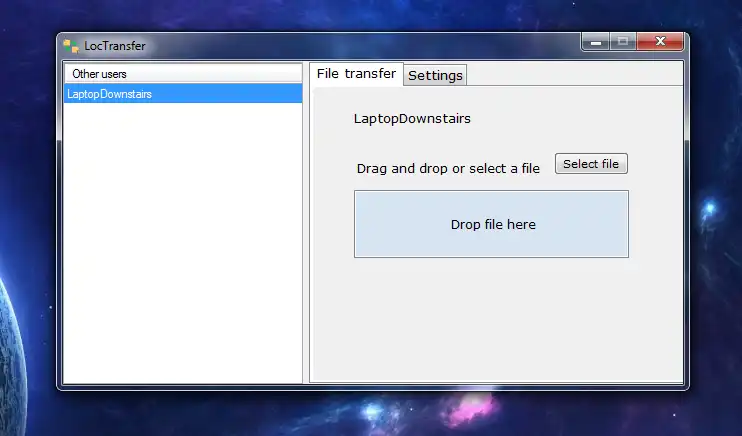742x436 pixels.
Task: Click the LocTransfer app icon in title bar
Action: [x=71, y=46]
